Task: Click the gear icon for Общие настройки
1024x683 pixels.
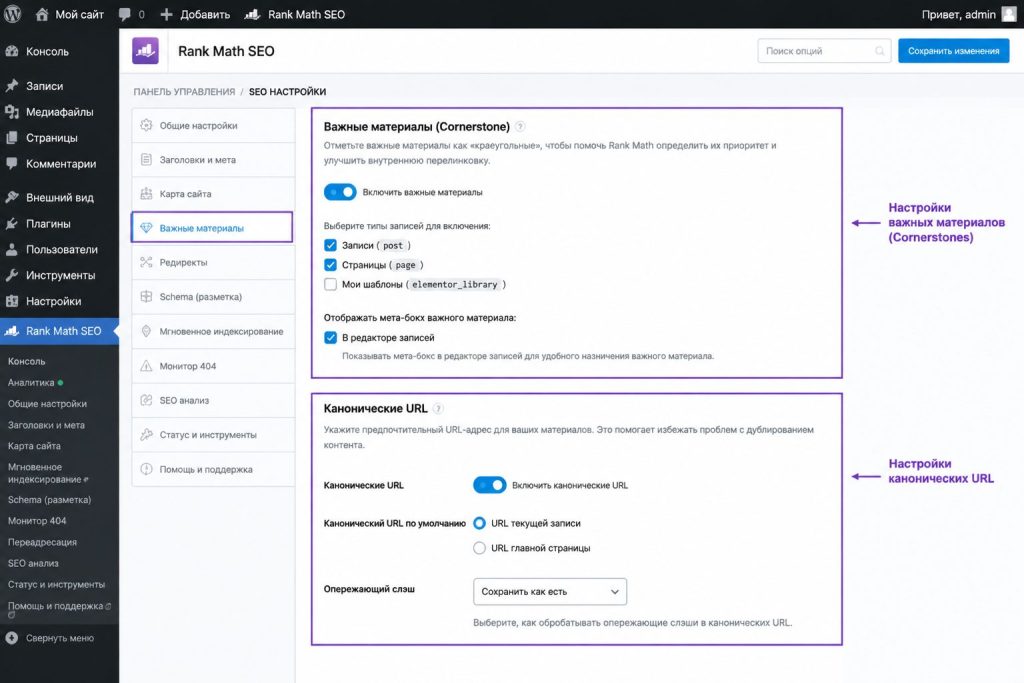Action: point(146,125)
